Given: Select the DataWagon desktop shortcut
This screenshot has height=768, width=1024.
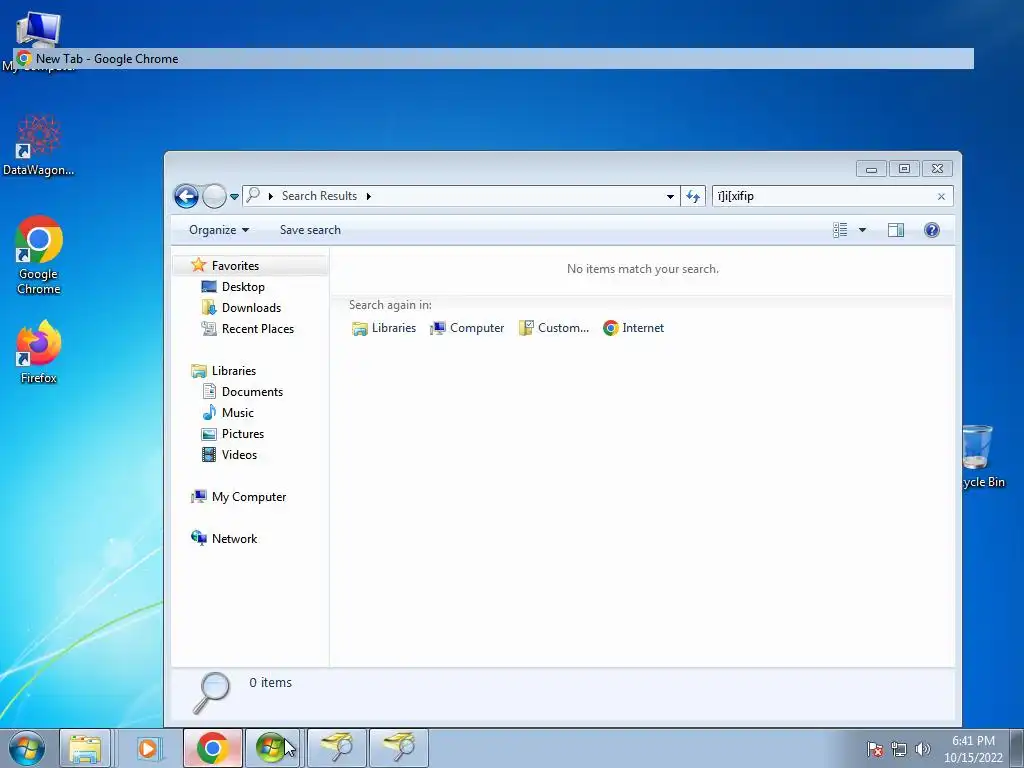Looking at the screenshot, I should pos(39,146).
